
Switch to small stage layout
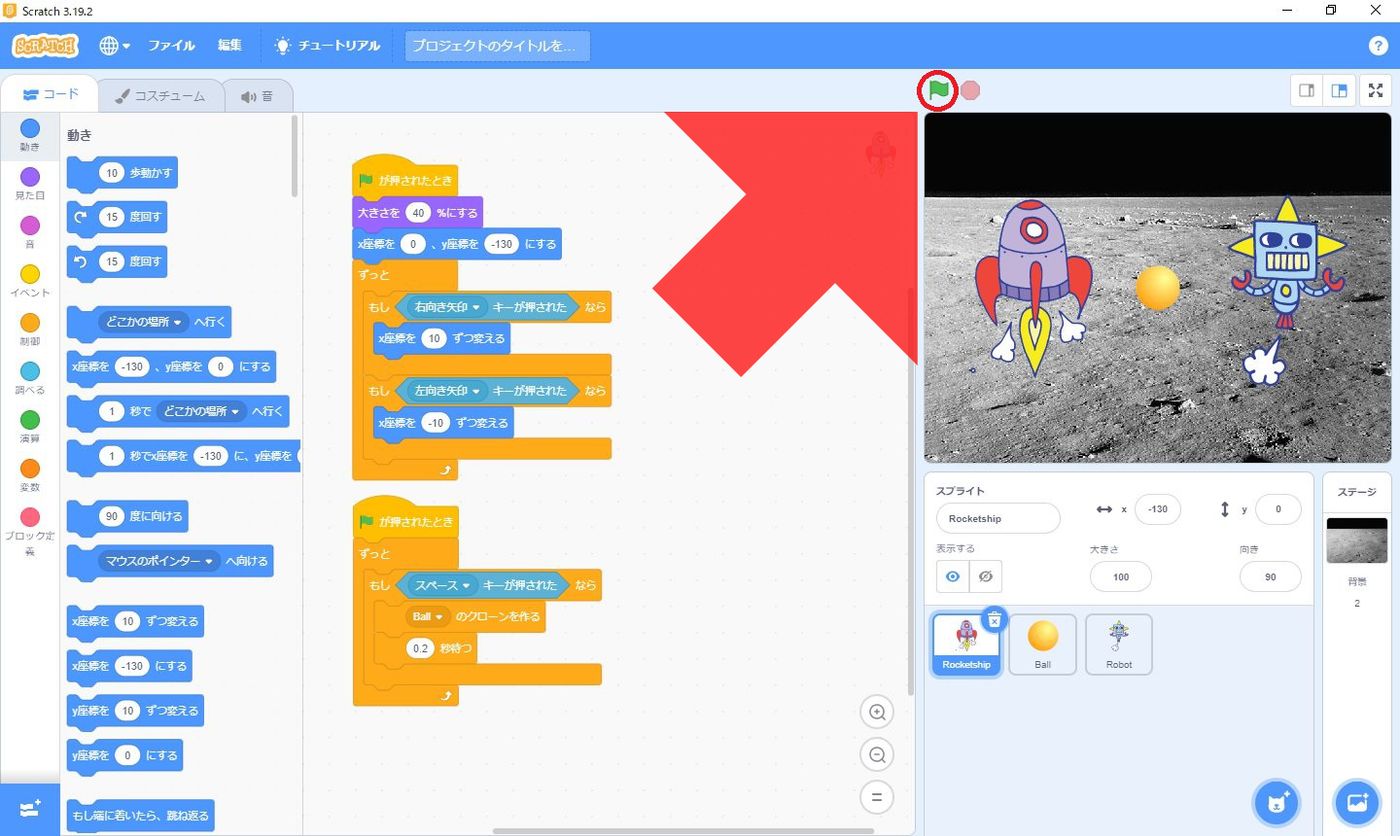point(1306,91)
